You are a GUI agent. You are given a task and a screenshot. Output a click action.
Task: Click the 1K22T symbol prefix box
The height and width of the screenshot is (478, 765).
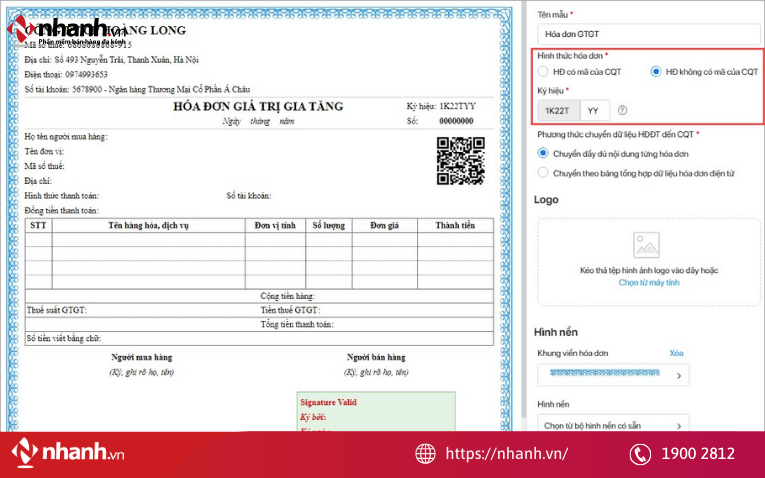pos(559,111)
